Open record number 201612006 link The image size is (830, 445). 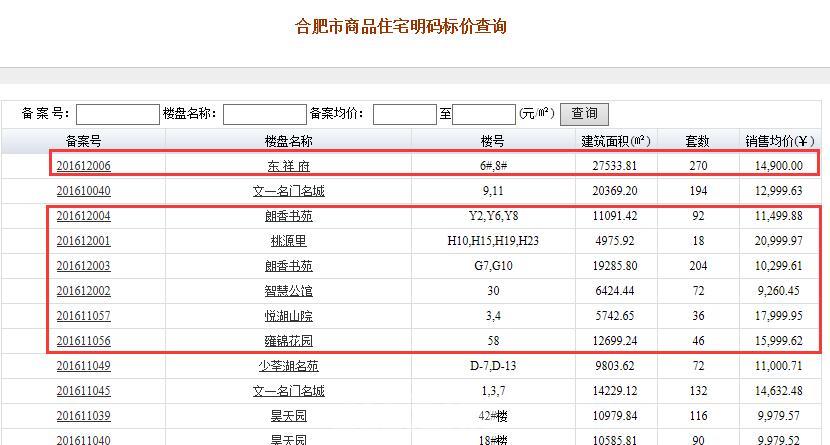[83, 166]
